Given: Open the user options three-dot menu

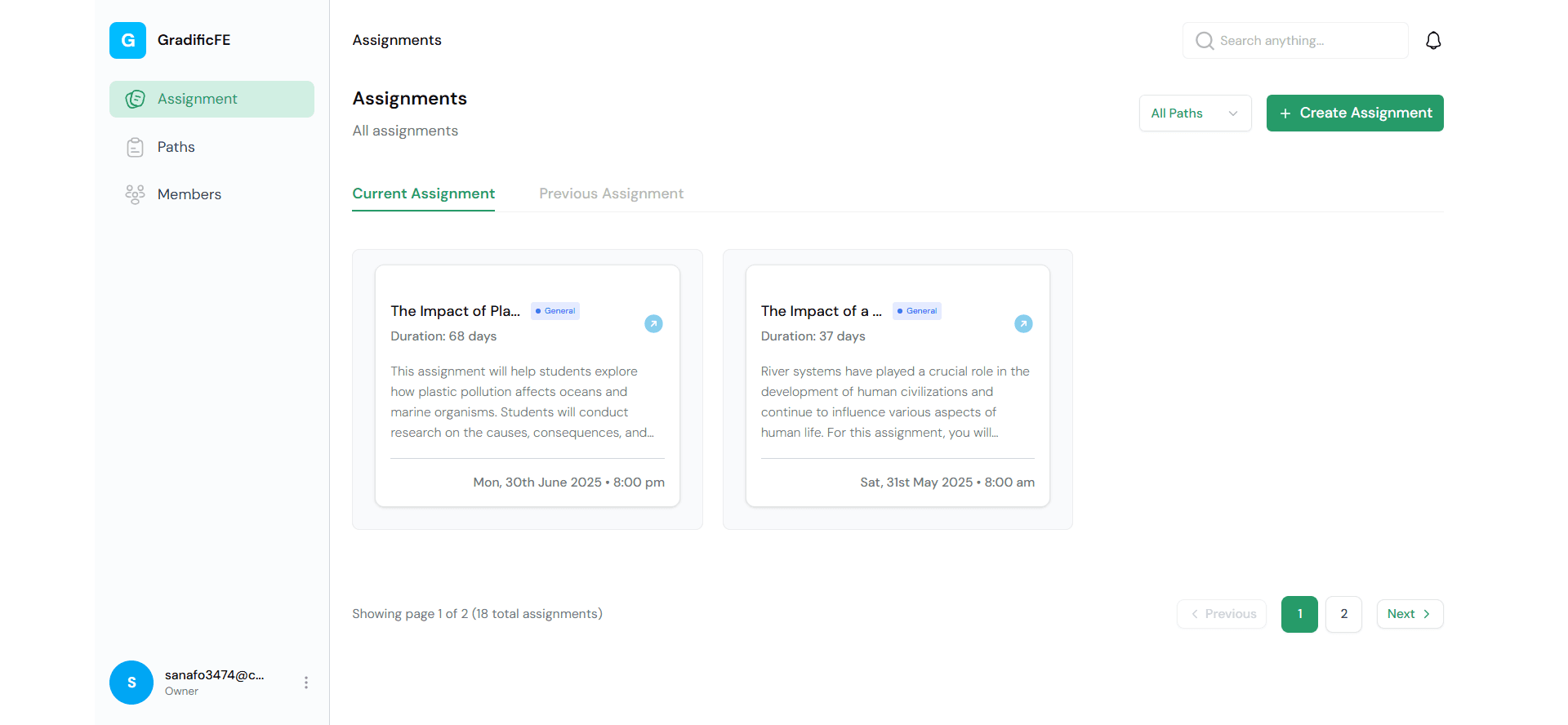Looking at the screenshot, I should click(x=306, y=683).
